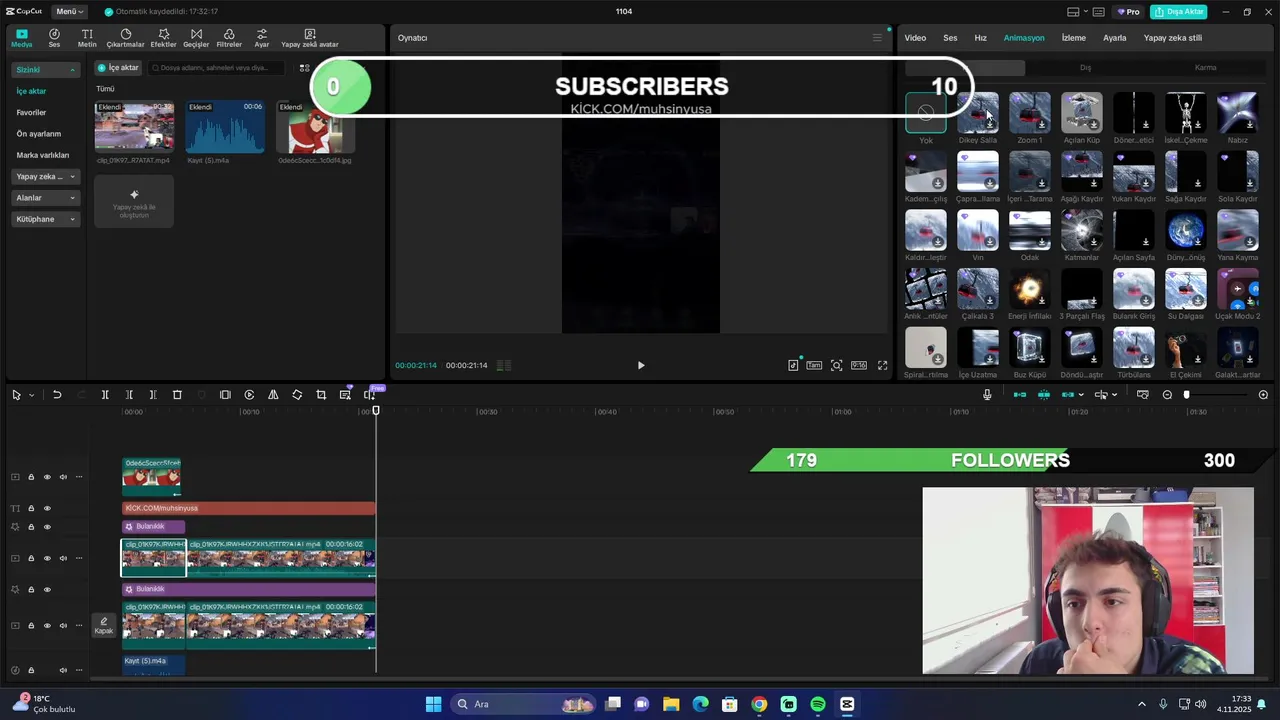The width and height of the screenshot is (1280, 720).
Task: Click the Kapak cover button
Action: pos(104,626)
